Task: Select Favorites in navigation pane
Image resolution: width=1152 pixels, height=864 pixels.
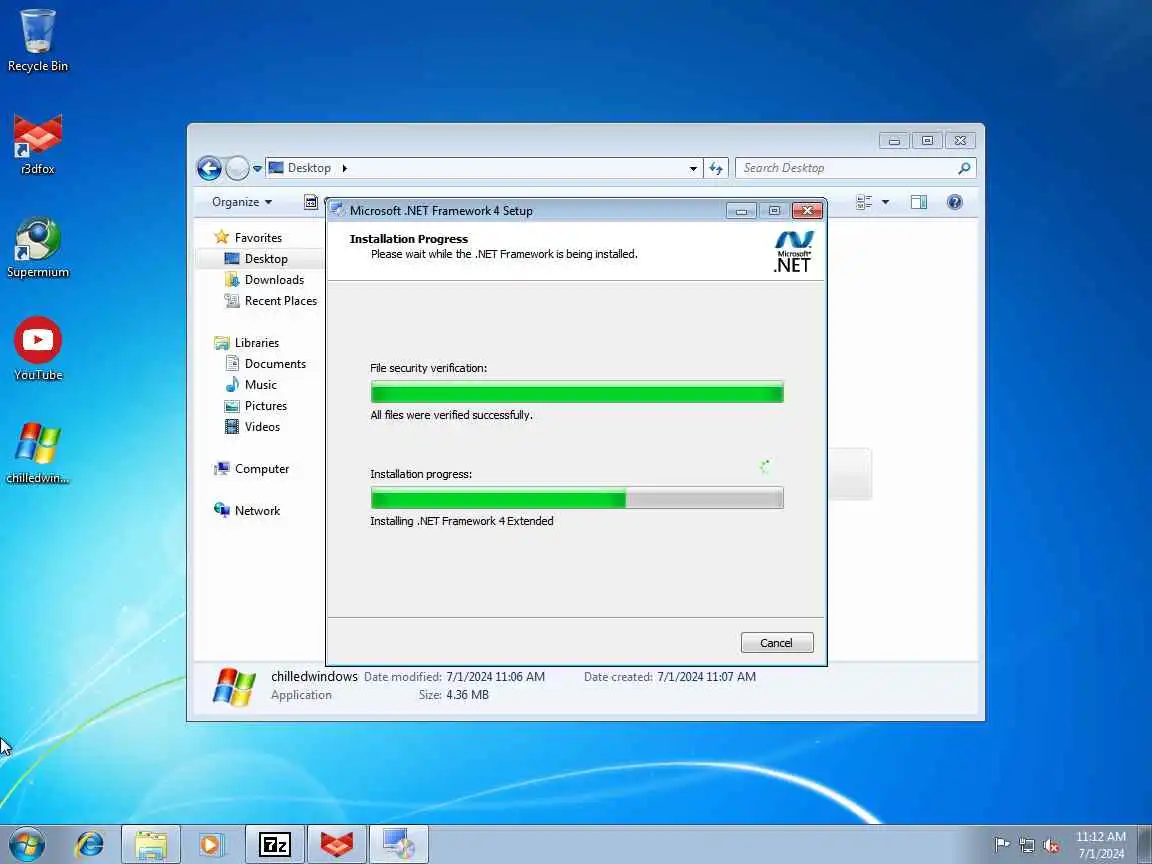Action: 248,237
